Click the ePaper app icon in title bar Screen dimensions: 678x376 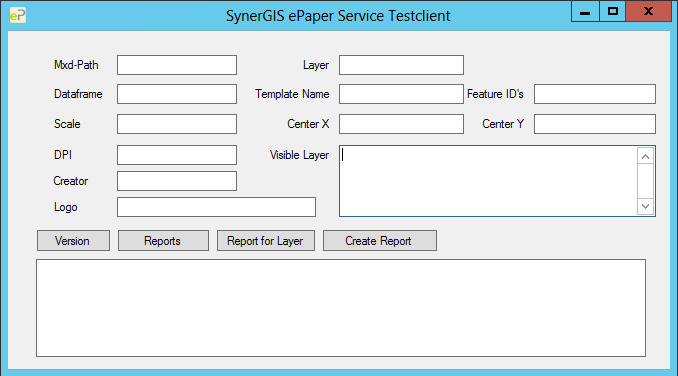click(x=18, y=15)
